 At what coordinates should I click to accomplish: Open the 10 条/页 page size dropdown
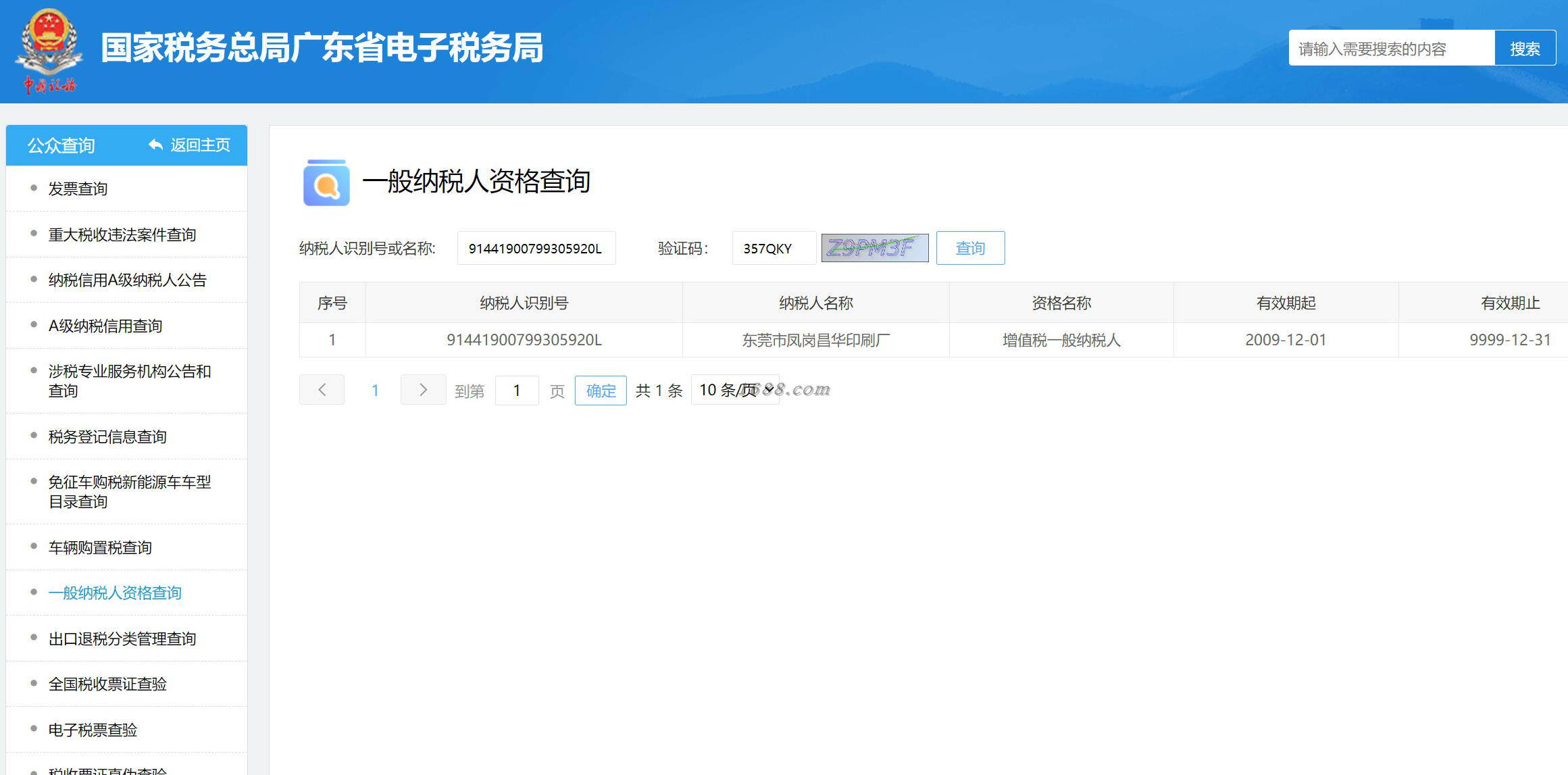click(735, 390)
